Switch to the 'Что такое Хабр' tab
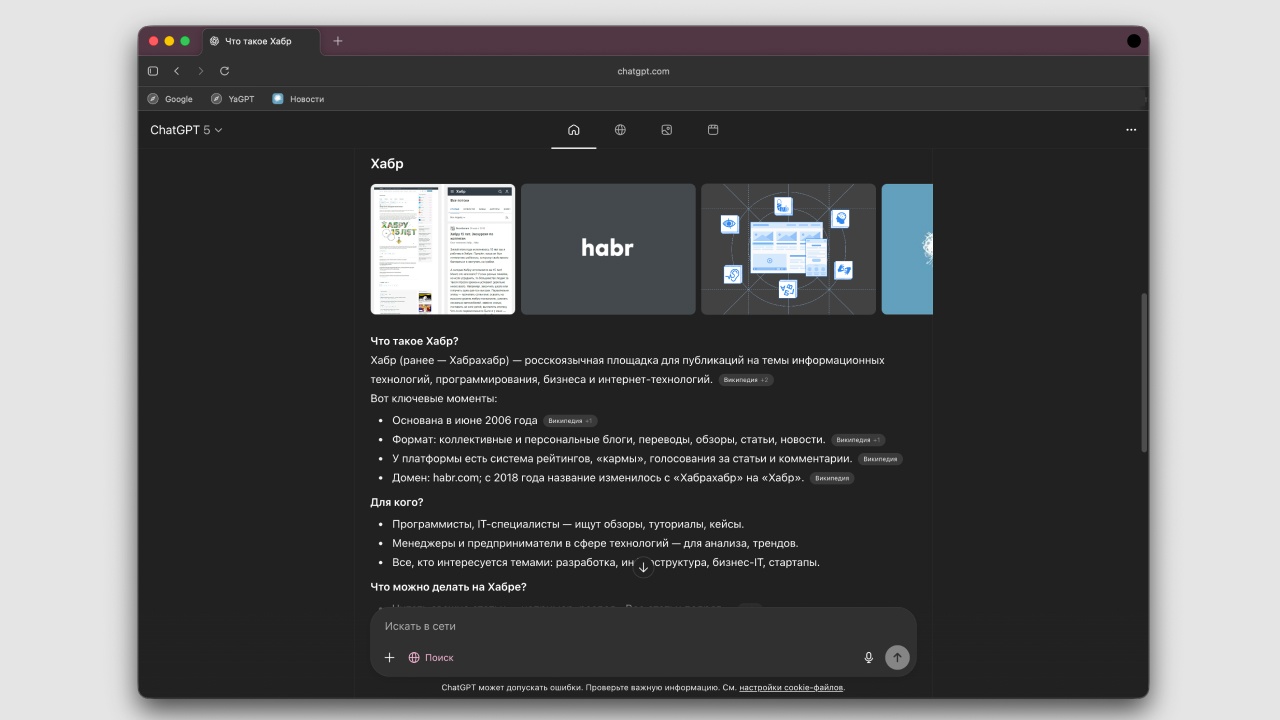The height and width of the screenshot is (720, 1280). tap(262, 41)
